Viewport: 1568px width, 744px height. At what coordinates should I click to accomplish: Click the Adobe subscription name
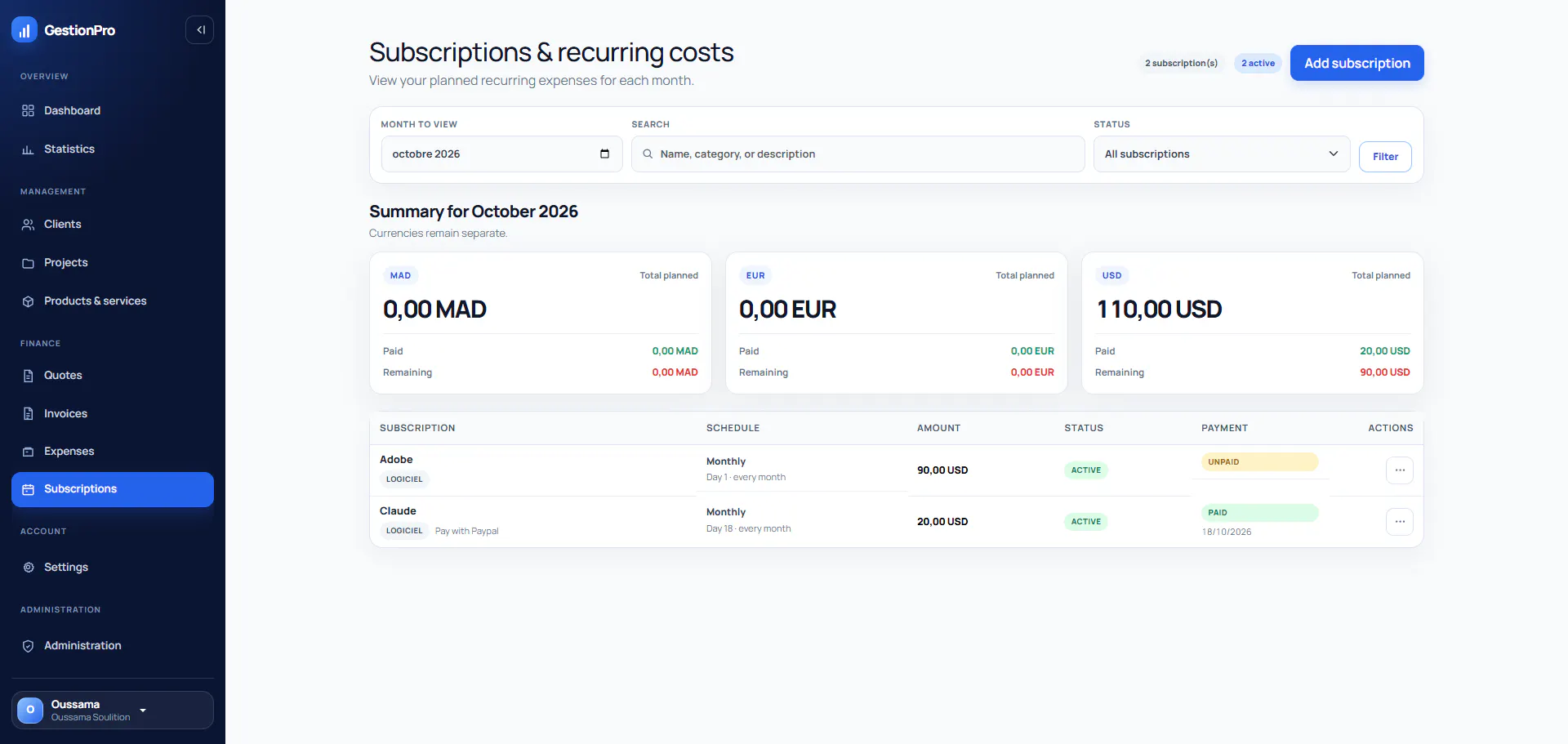coord(396,460)
